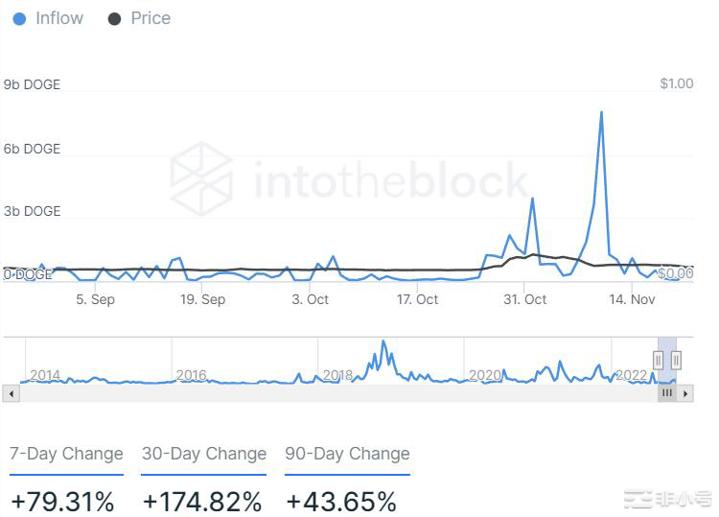Click the left range selector handle
The height and width of the screenshot is (517, 719).
click(659, 359)
